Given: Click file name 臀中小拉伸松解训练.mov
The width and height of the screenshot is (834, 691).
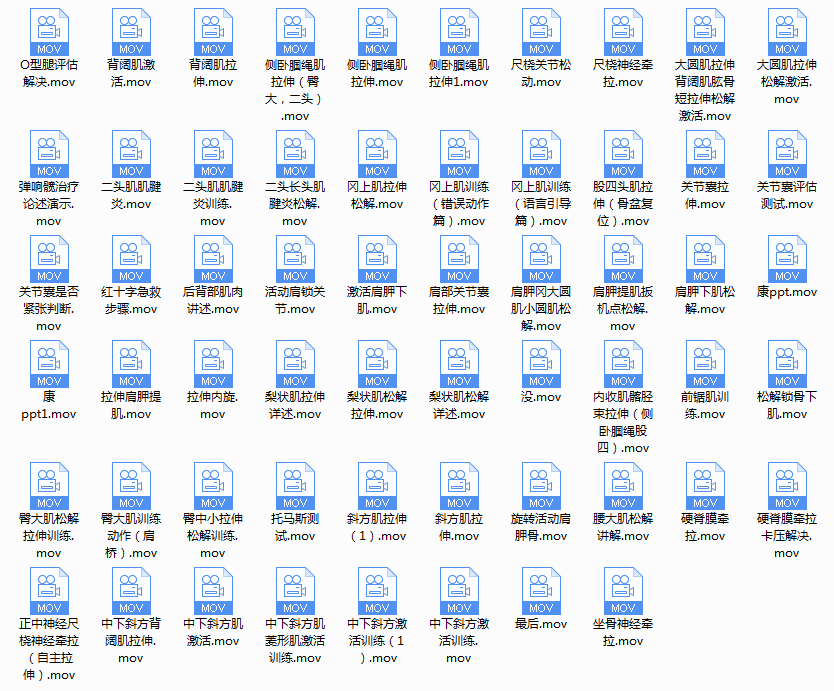Looking at the screenshot, I should point(213,536).
